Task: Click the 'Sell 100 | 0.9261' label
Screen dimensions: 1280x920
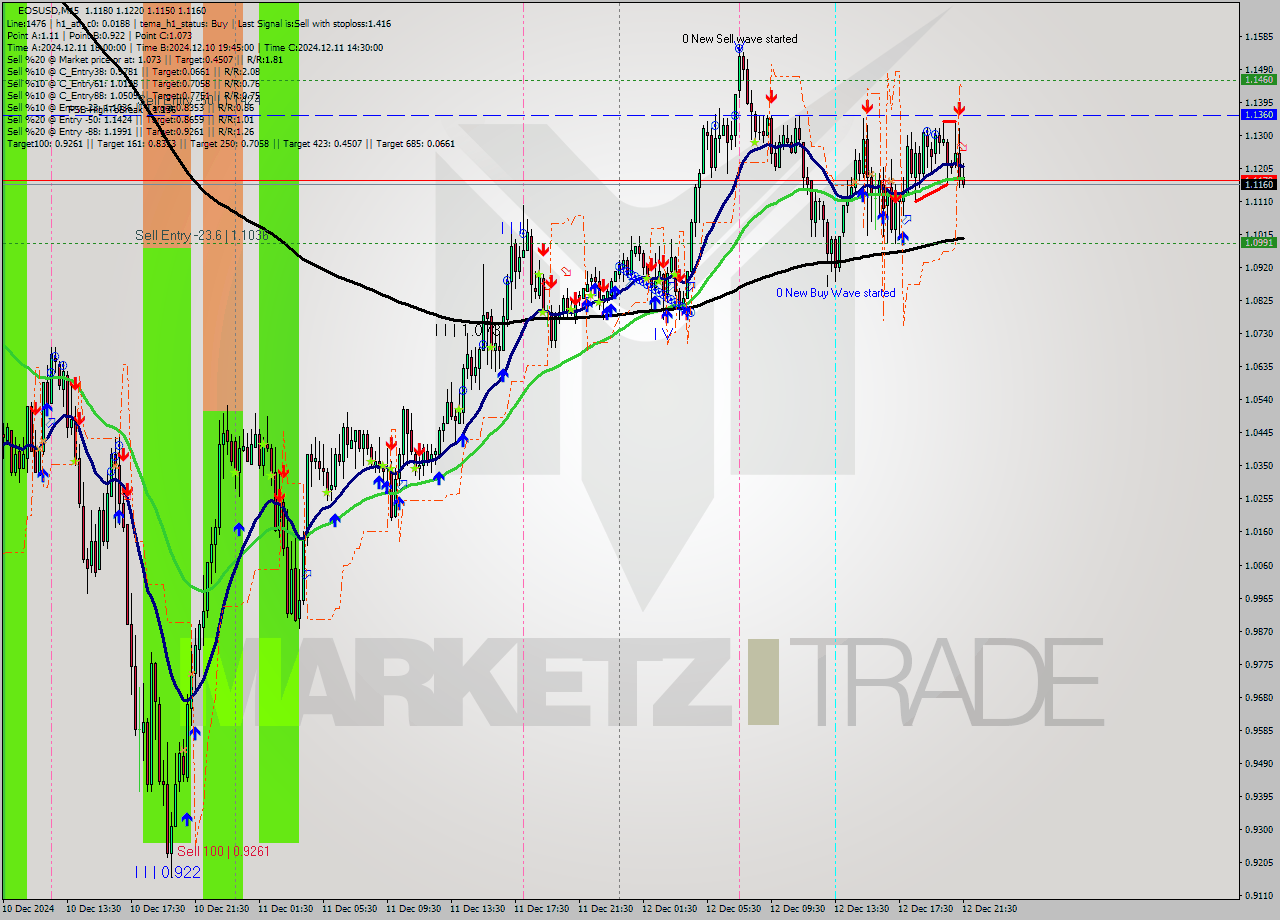Action: click(x=223, y=851)
